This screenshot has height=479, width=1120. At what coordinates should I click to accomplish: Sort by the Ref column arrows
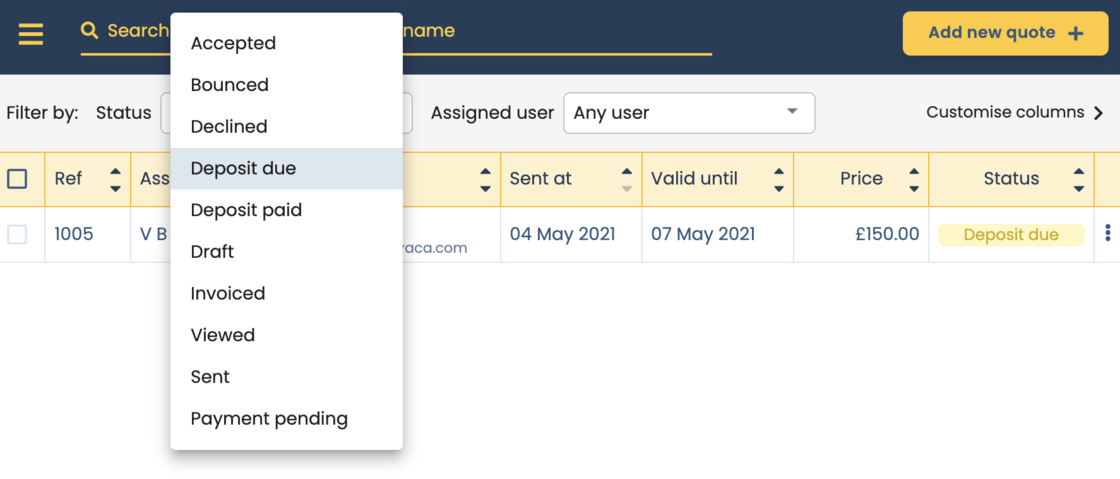[115, 180]
